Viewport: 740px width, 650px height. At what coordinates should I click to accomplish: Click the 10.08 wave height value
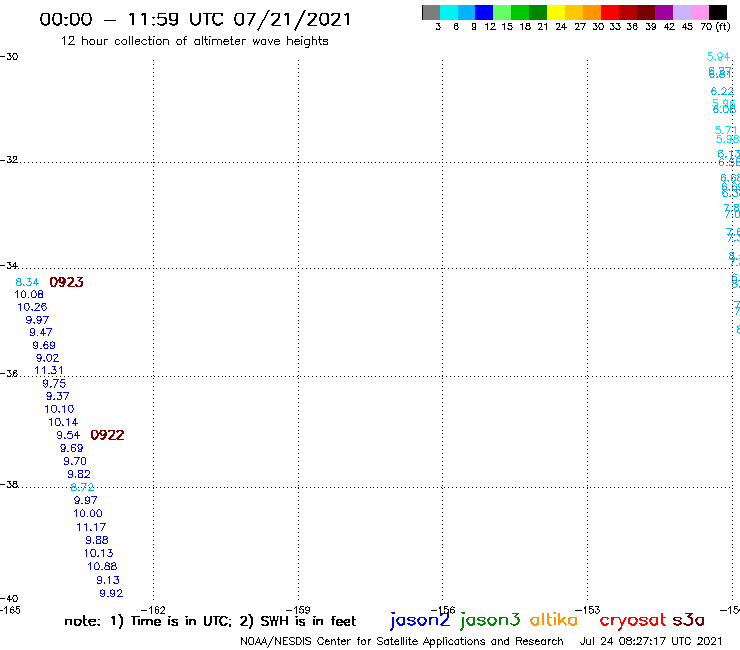coord(29,295)
